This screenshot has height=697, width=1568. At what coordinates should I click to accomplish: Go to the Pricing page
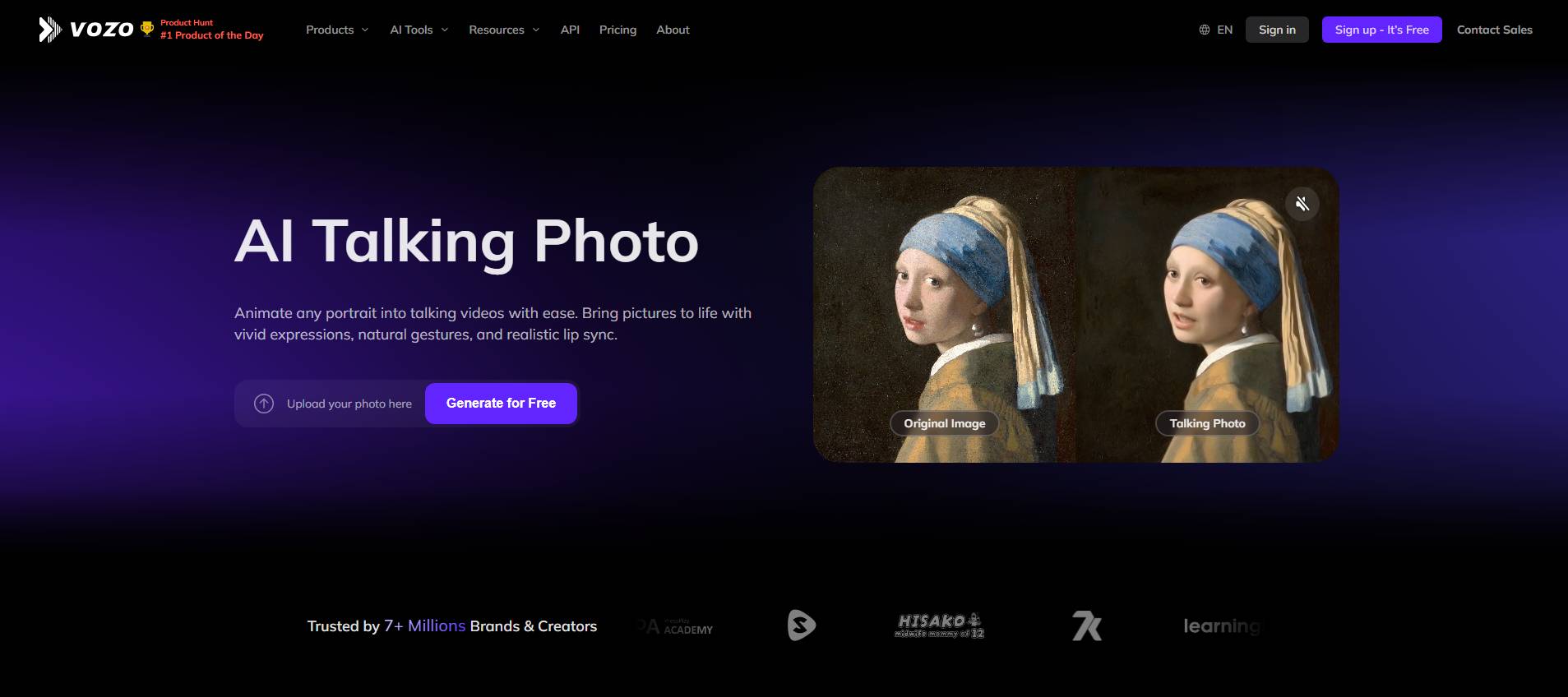[x=617, y=30]
